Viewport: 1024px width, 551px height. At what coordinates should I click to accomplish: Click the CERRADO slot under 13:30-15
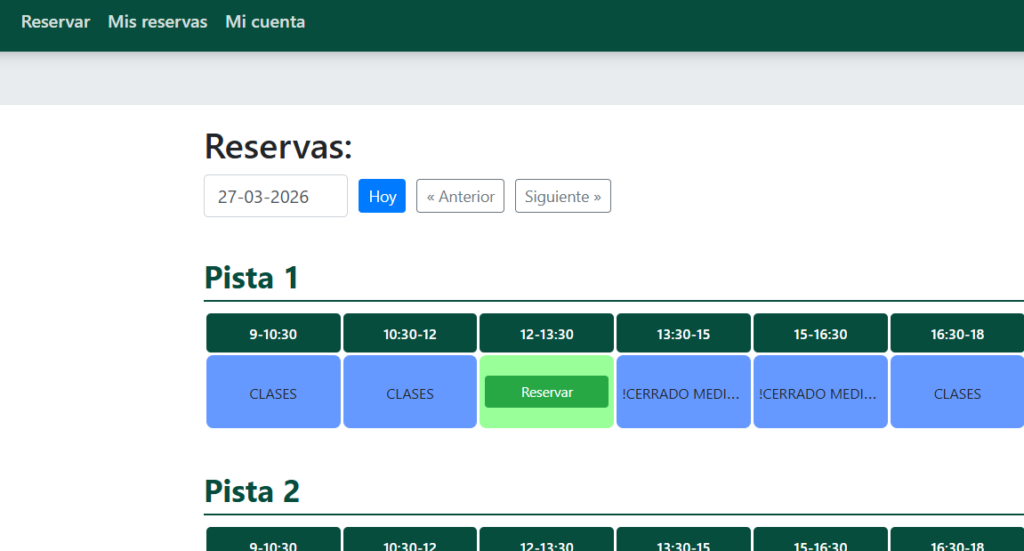tap(683, 393)
